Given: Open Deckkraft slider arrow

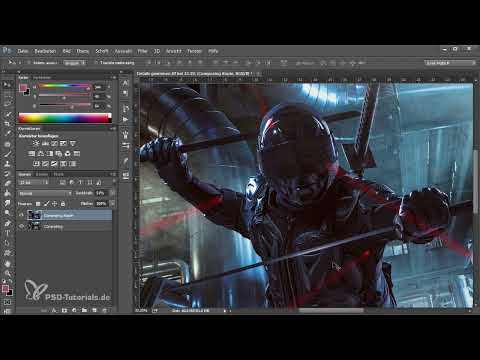Looking at the screenshot, I should [x=112, y=193].
